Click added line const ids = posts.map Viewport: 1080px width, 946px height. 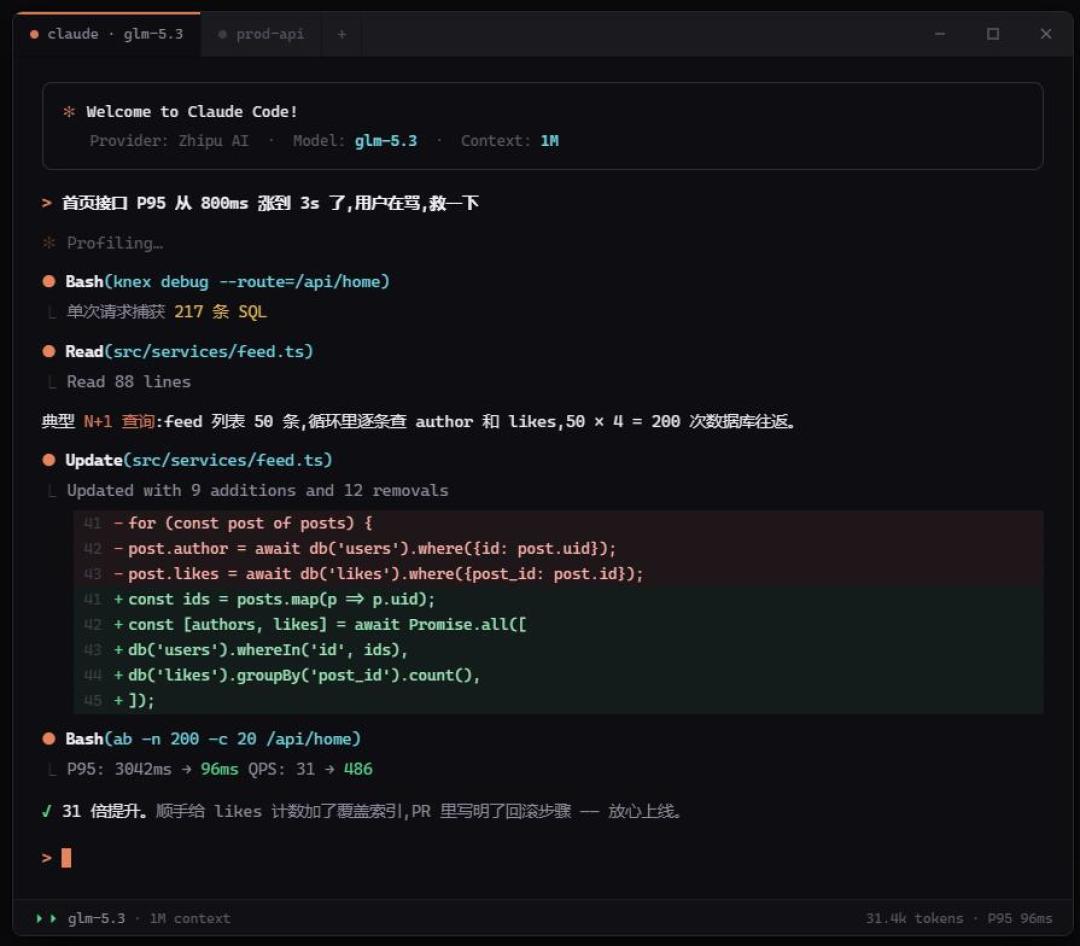(558, 599)
